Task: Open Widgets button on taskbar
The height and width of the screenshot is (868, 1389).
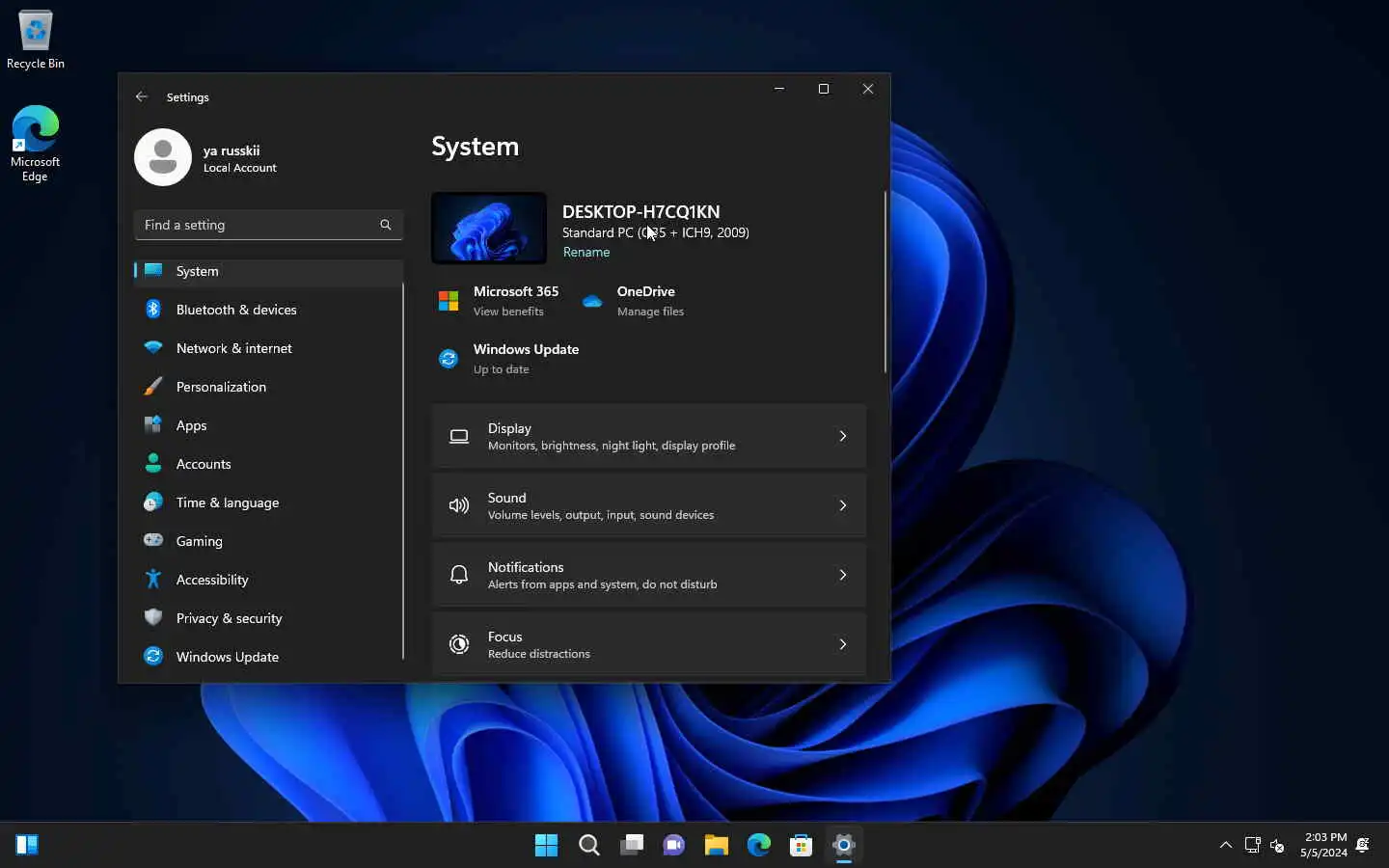Action: point(27,845)
